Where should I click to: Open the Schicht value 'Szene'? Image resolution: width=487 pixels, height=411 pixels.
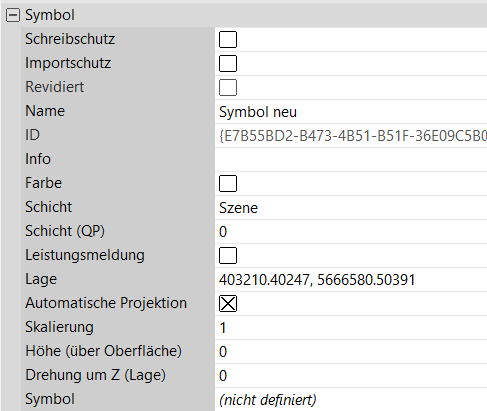[351, 208]
